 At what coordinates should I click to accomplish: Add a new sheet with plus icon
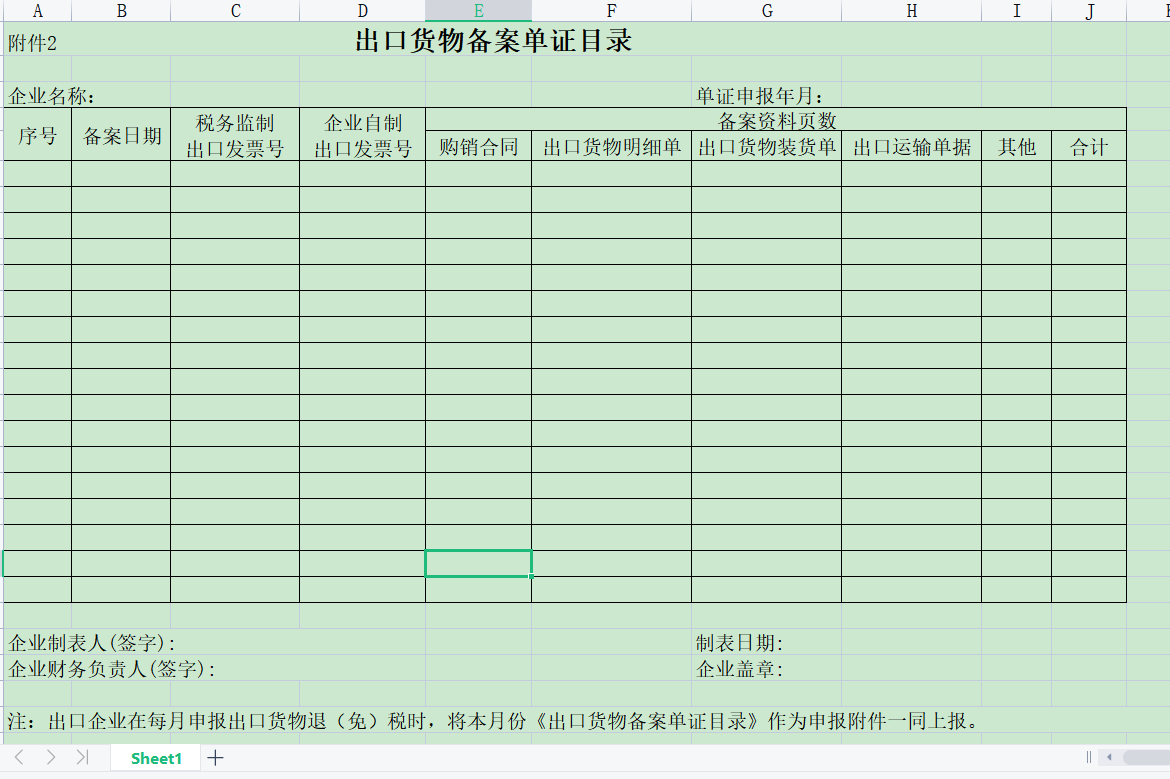click(216, 758)
